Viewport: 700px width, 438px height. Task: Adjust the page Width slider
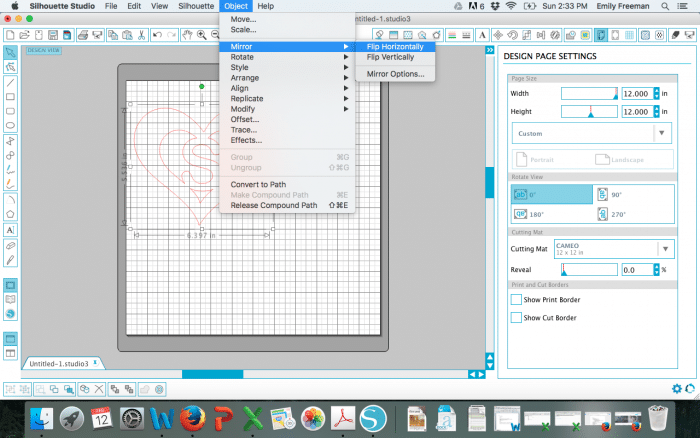tap(589, 93)
